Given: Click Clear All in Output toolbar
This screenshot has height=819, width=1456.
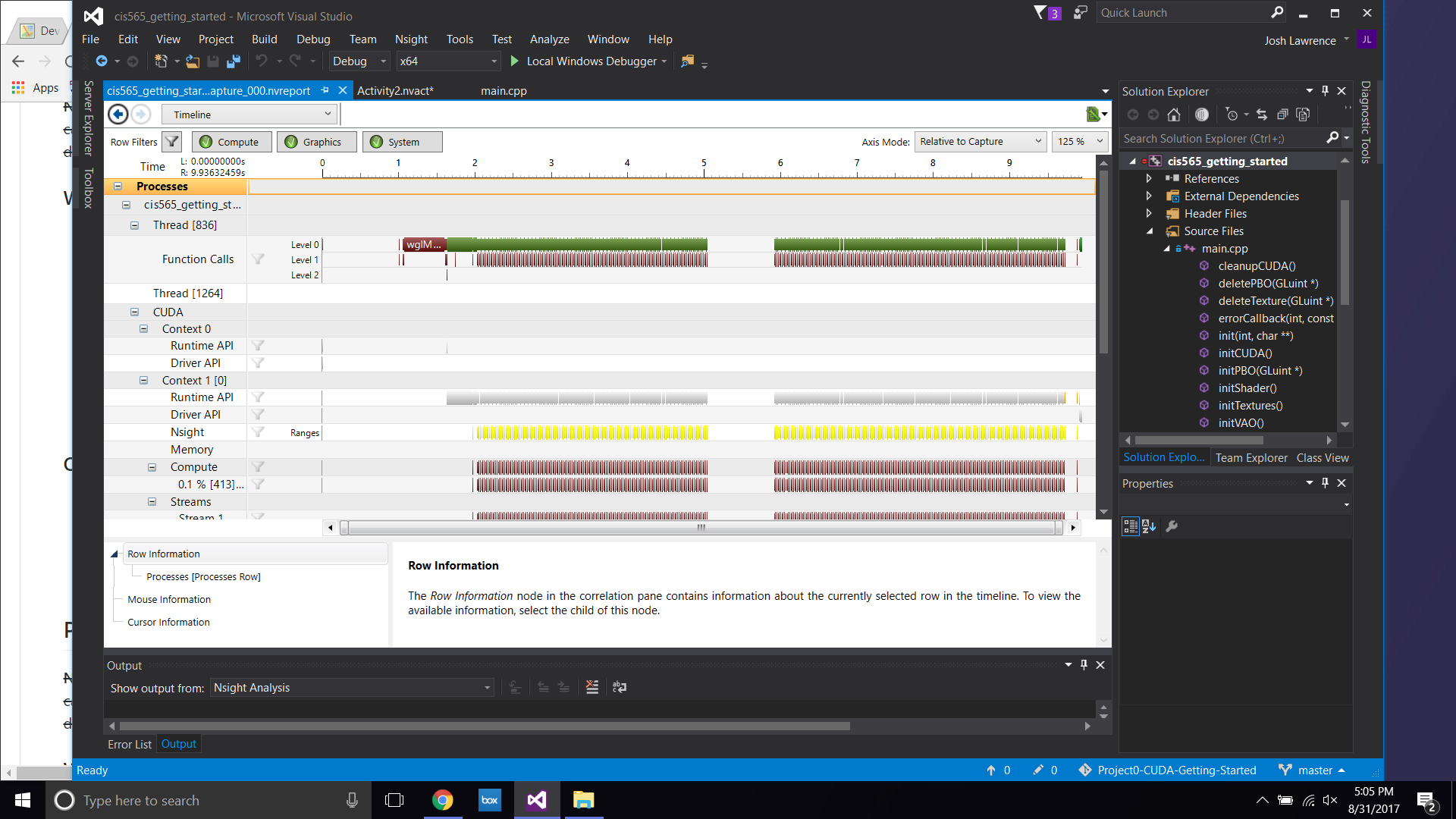Looking at the screenshot, I should 592,687.
